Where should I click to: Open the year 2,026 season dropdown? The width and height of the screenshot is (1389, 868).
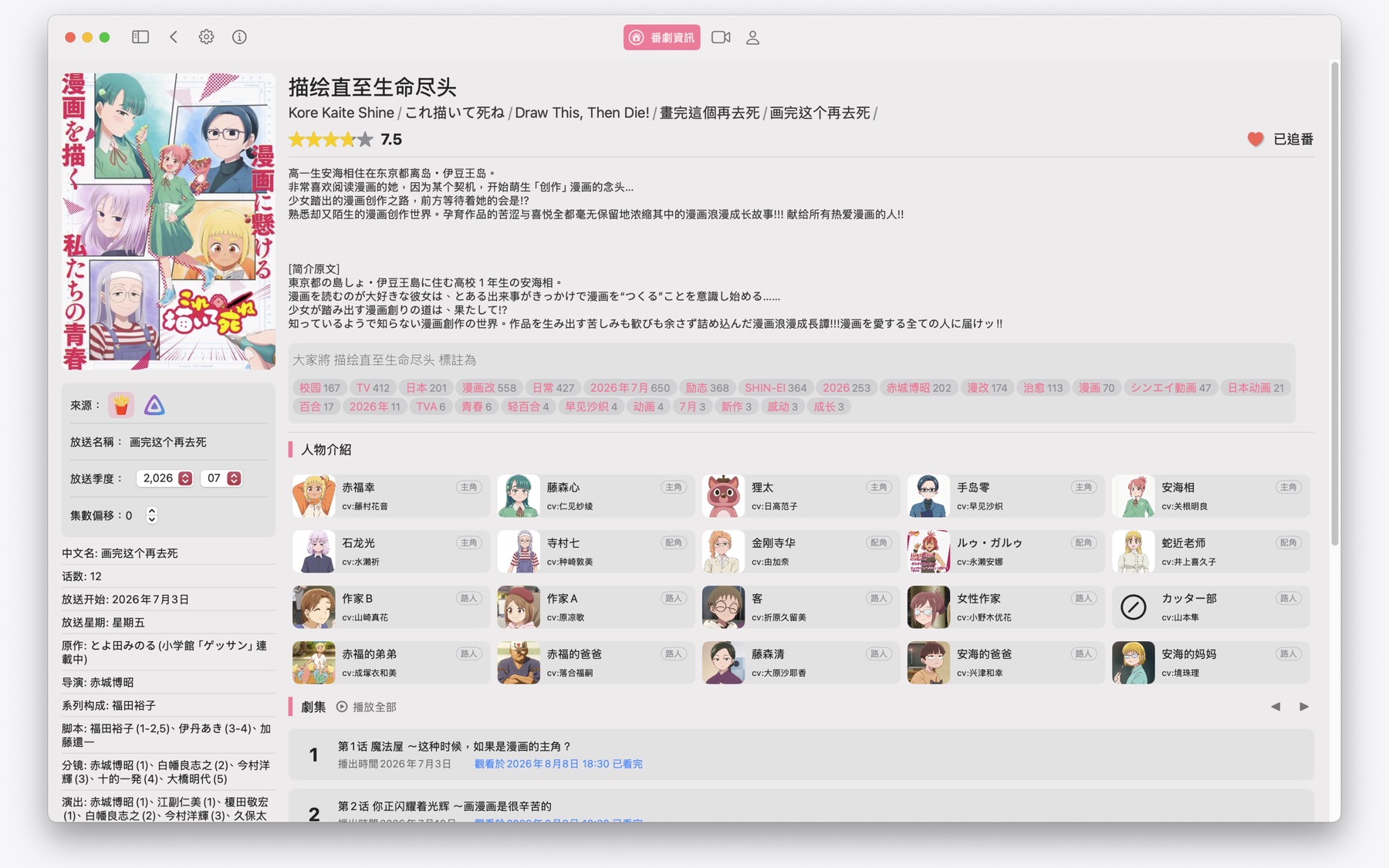pos(164,478)
